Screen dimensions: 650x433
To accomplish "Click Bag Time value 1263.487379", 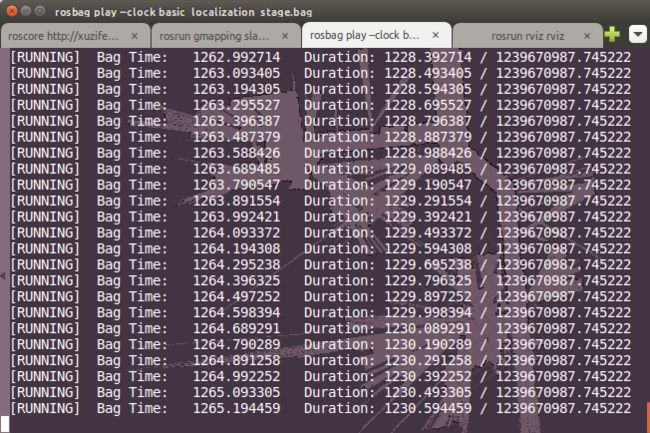I will click(236, 137).
